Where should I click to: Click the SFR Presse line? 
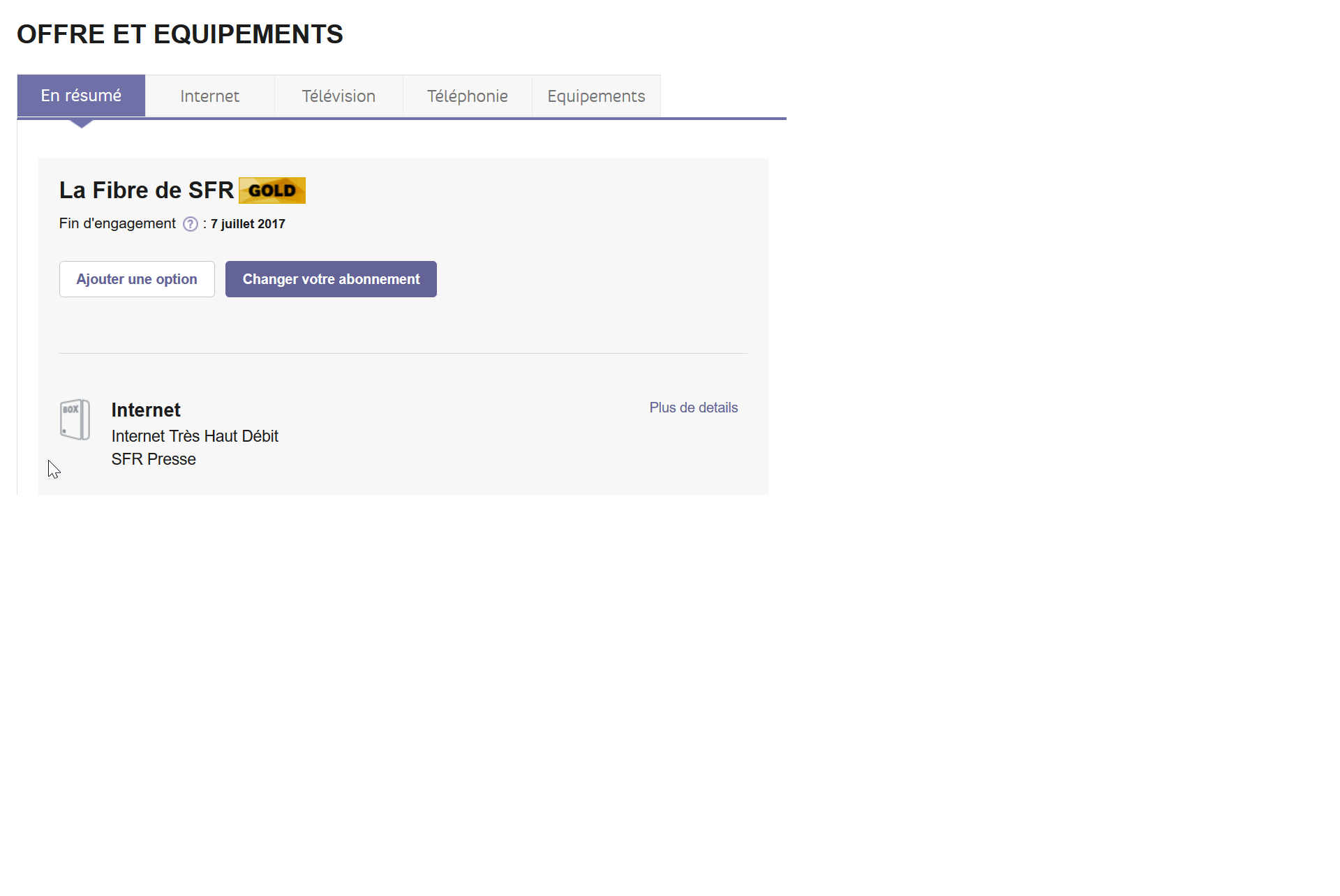[154, 459]
